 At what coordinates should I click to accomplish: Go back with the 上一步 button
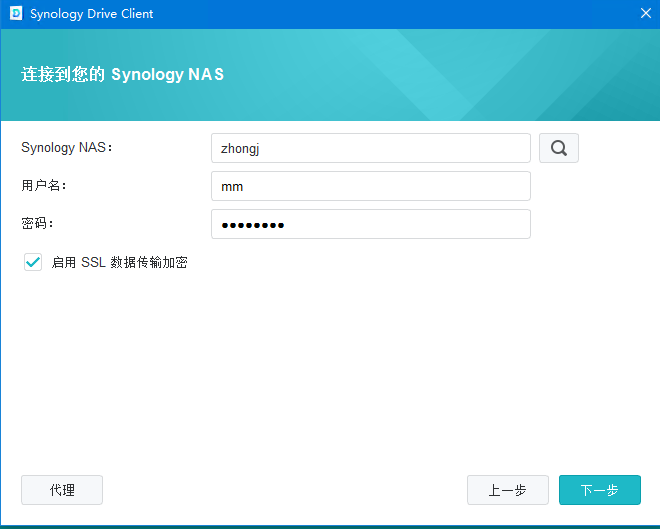[508, 490]
